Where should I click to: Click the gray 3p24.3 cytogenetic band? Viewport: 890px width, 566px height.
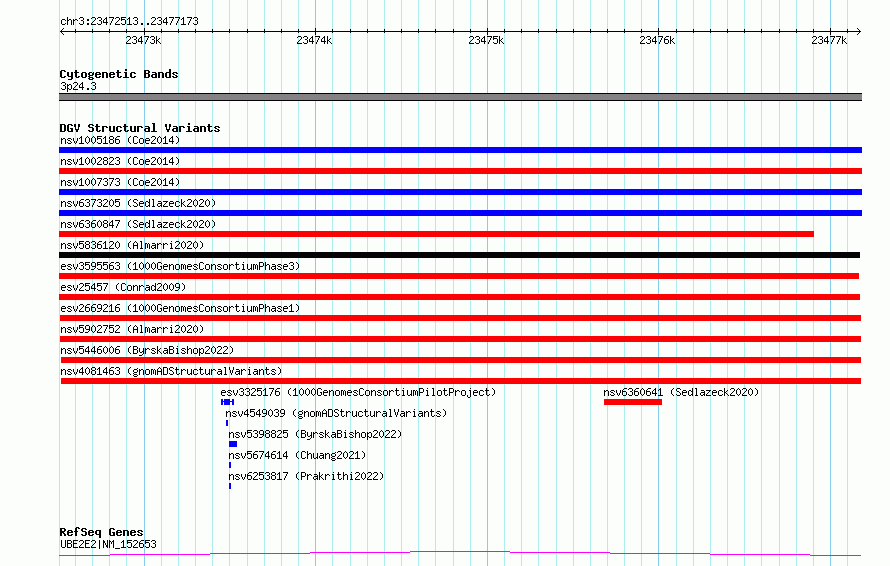460,97
